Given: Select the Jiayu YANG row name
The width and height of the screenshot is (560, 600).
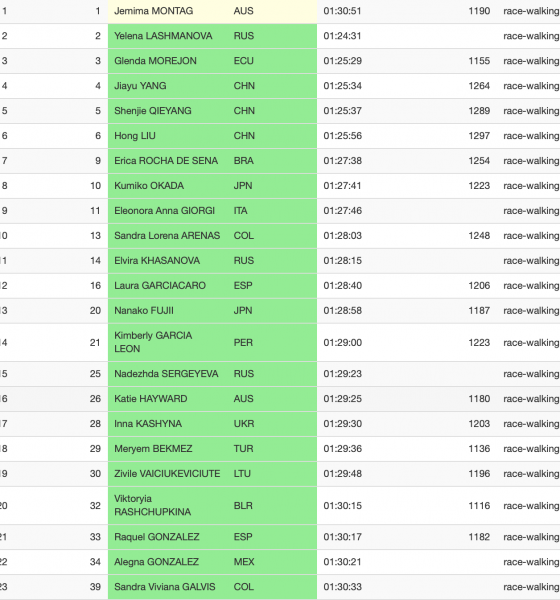Looking at the screenshot, I should click(140, 86).
